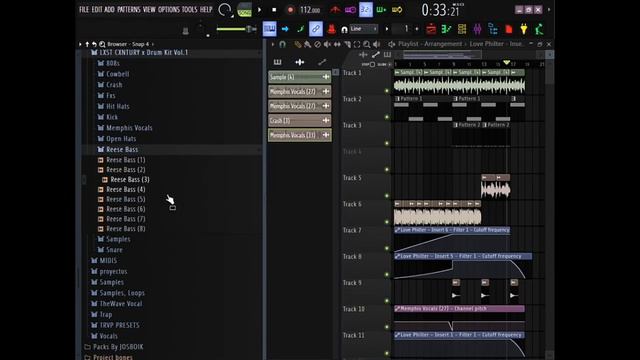Open the green piano roll view icon
640x360 pixels.
[x=447, y=29]
